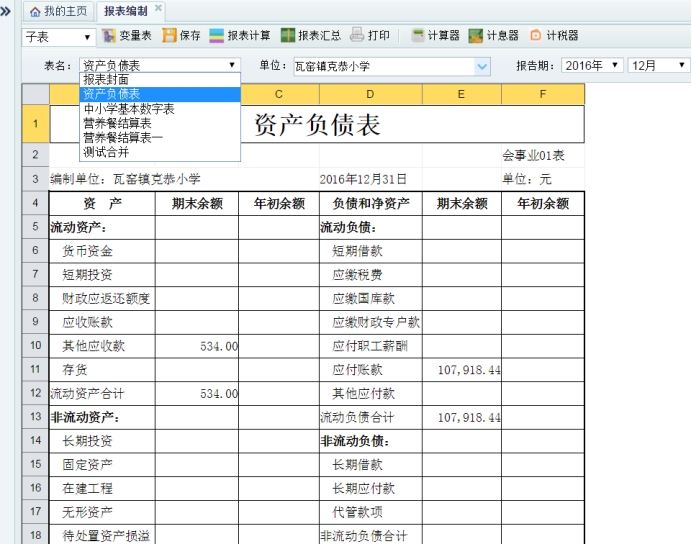Click the 打印 printer icon

357,34
